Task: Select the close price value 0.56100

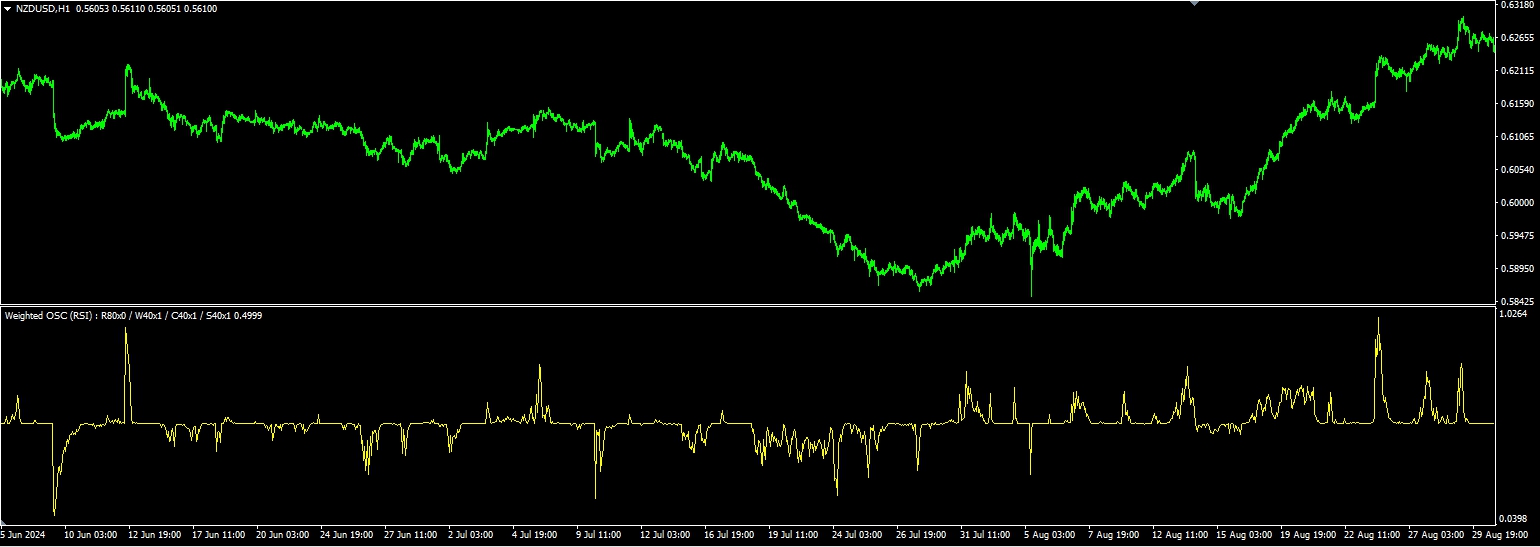Action: 201,8
